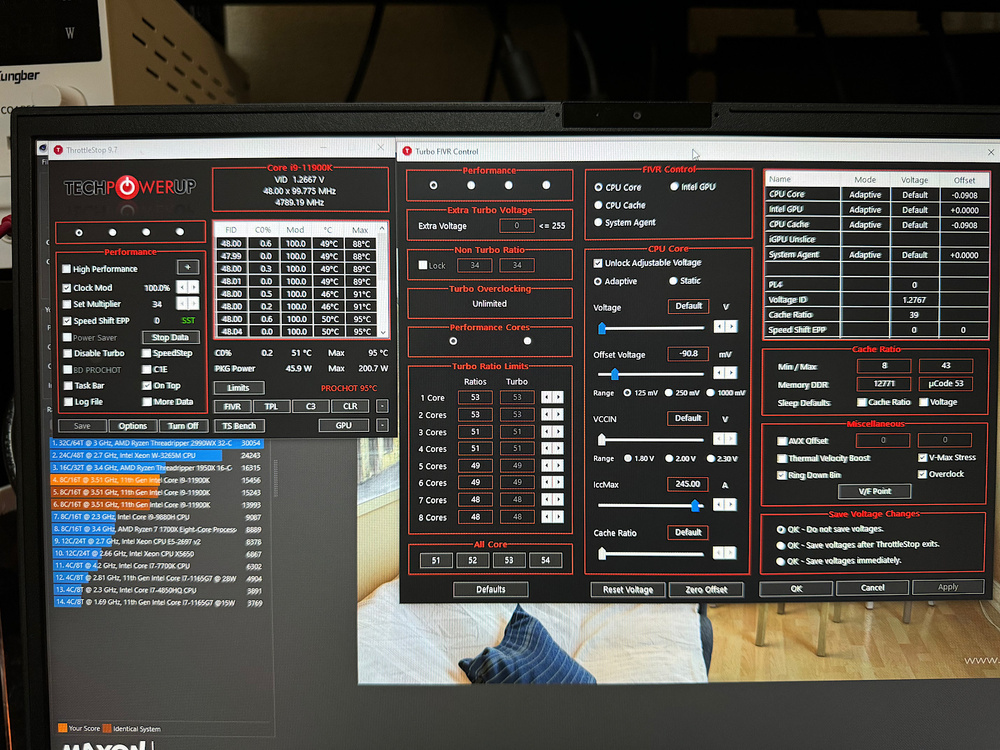
Task: Toggle SpeedStep checkbox
Action: 146,353
